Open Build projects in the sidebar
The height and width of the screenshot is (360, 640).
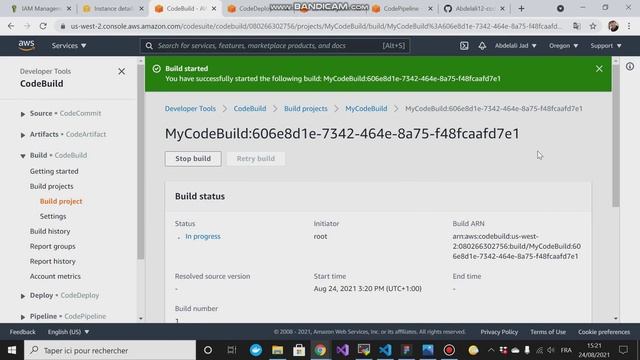(x=51, y=186)
